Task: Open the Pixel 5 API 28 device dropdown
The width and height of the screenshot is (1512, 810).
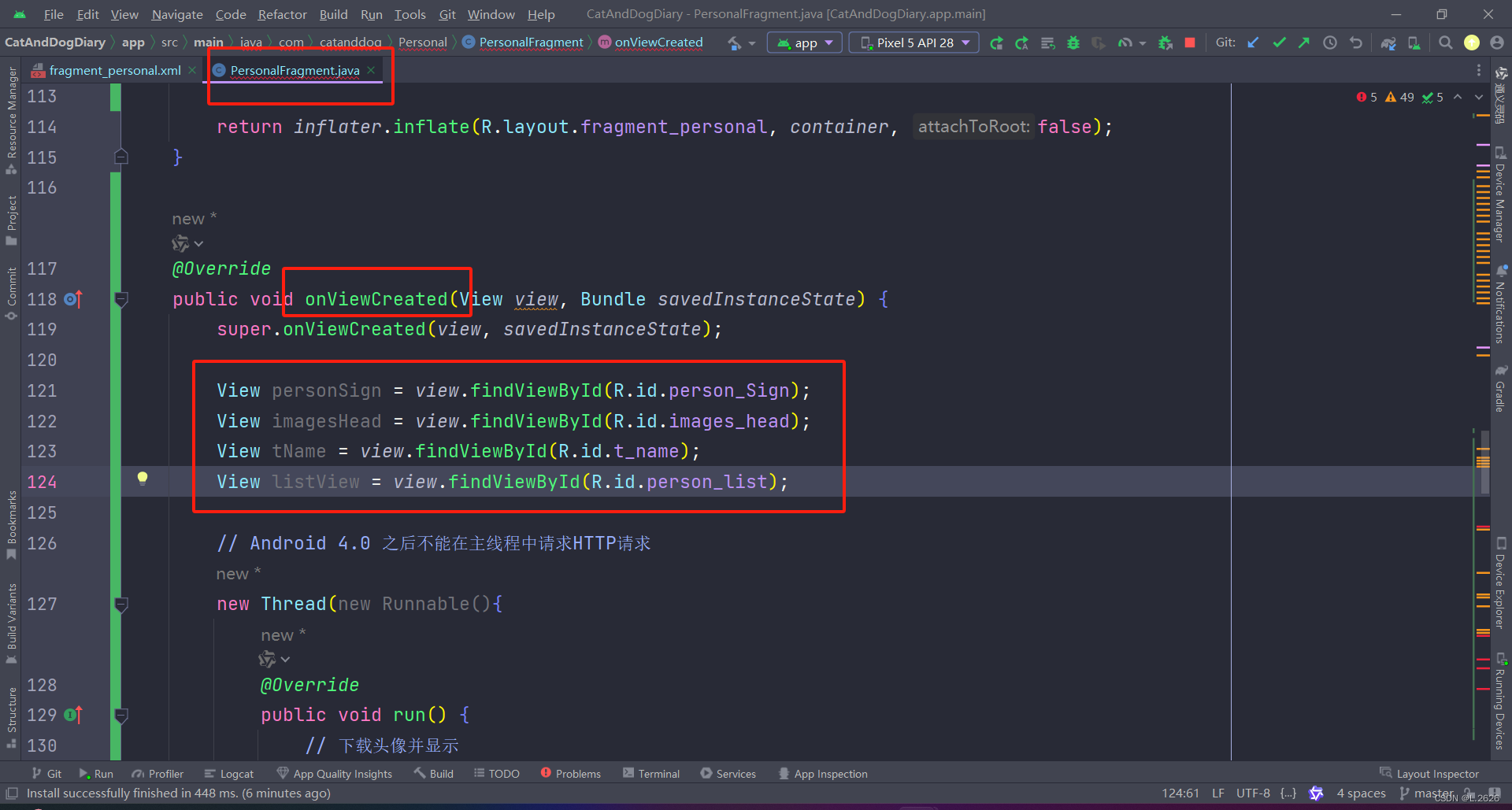Action: click(913, 43)
